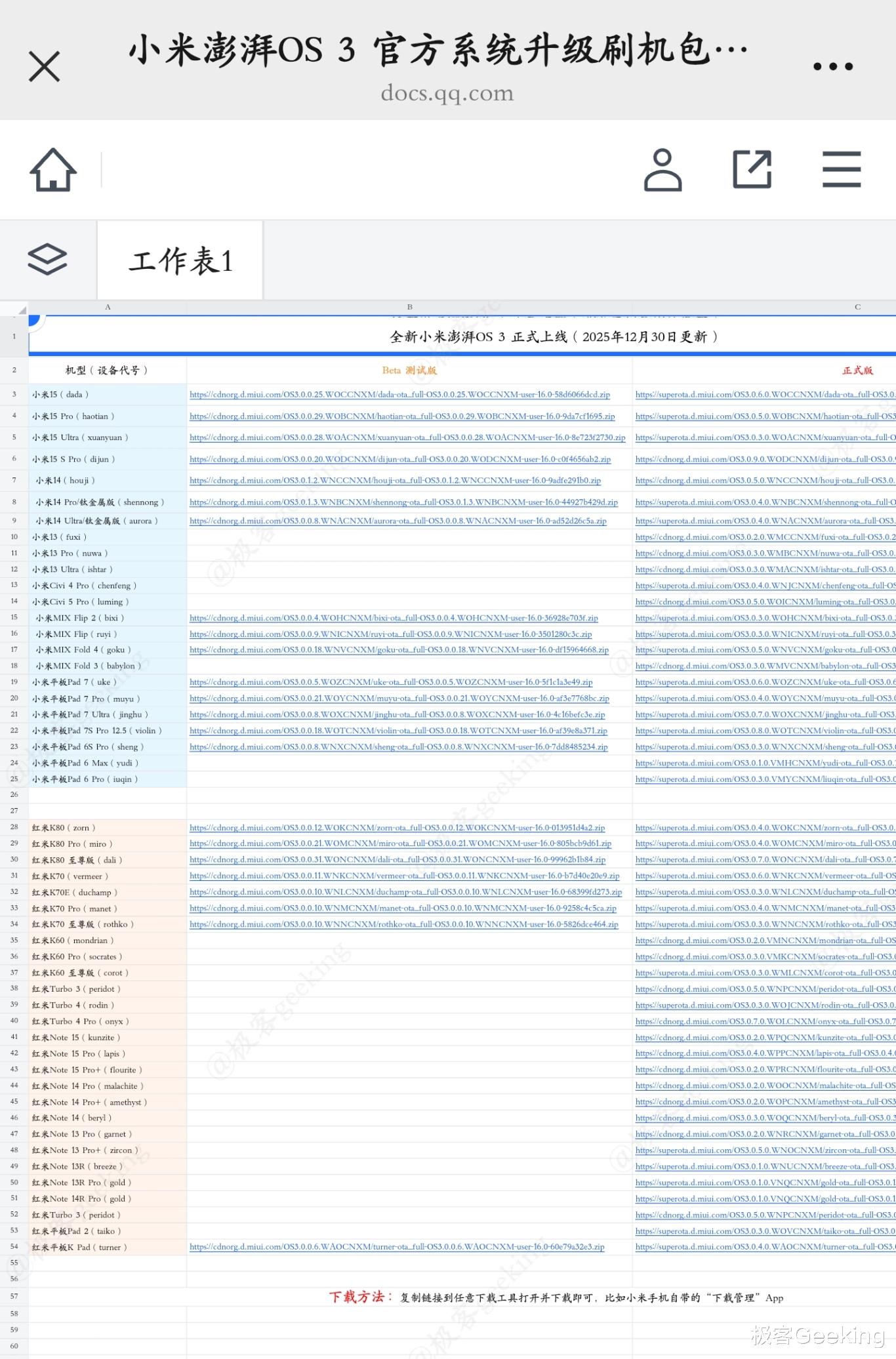Open official release link for 小米13 Ultra (ishtar)
The image size is (896, 1359).
(x=765, y=569)
